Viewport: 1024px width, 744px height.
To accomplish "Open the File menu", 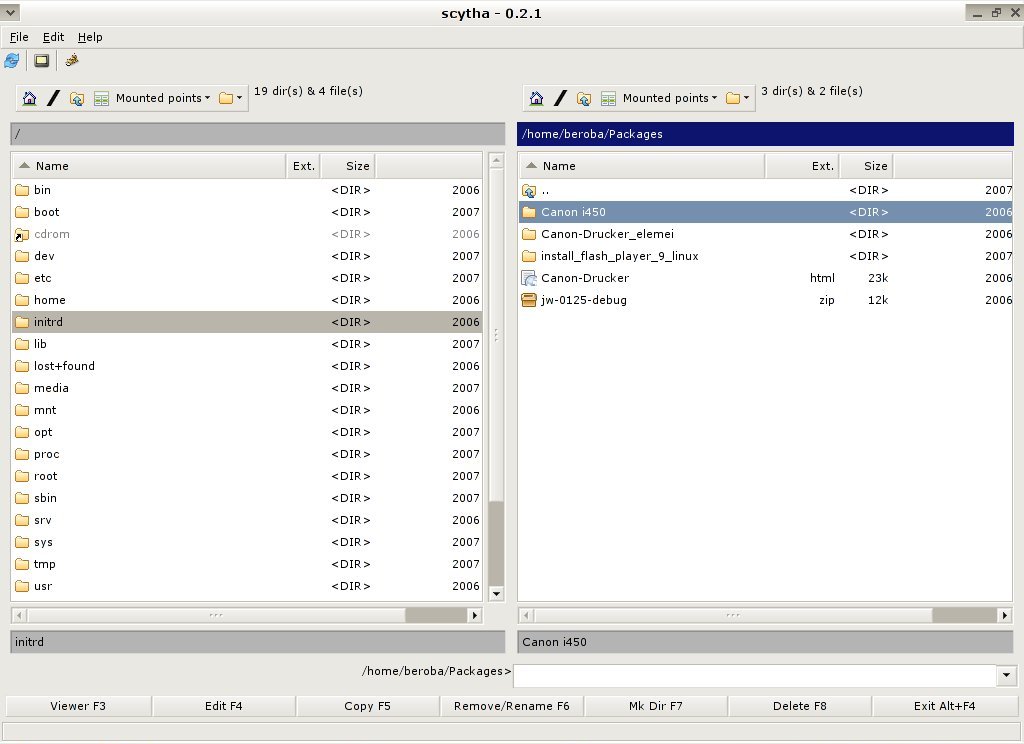I will click(x=19, y=37).
